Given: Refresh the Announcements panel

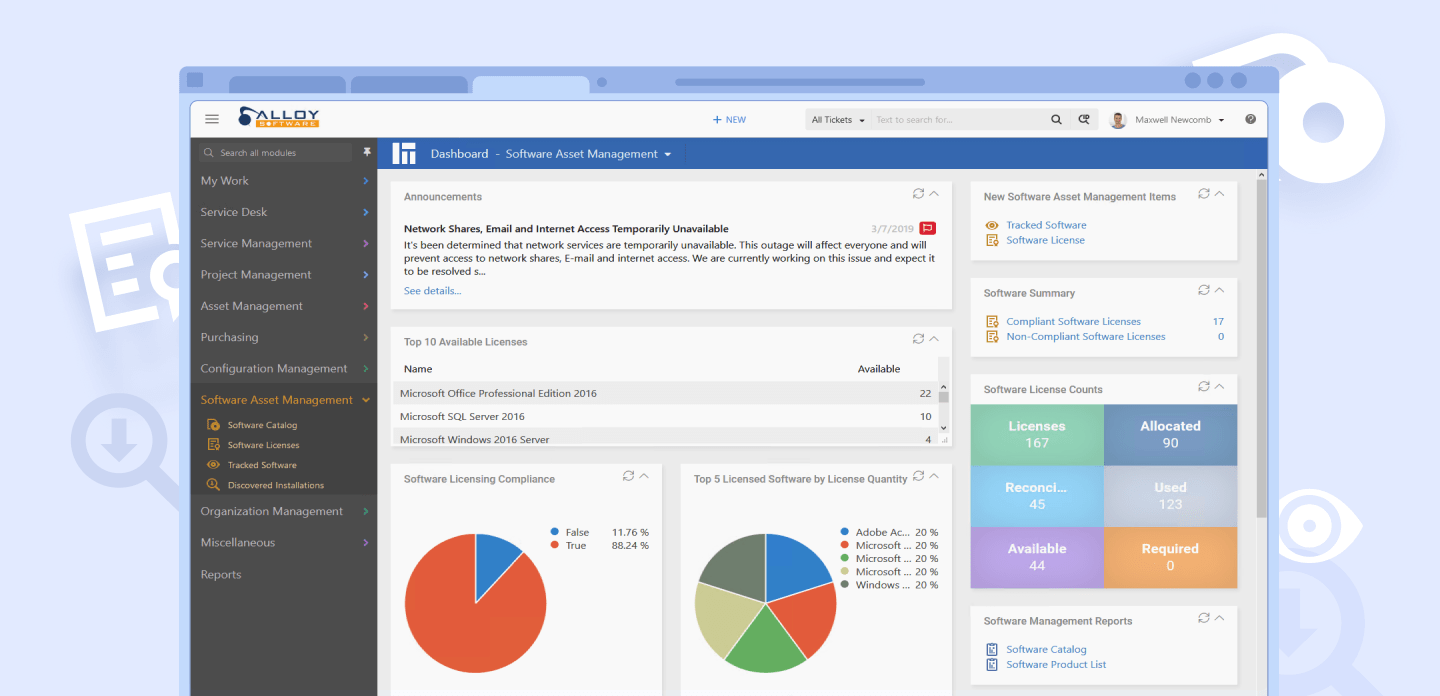Looking at the screenshot, I should click(x=917, y=193).
